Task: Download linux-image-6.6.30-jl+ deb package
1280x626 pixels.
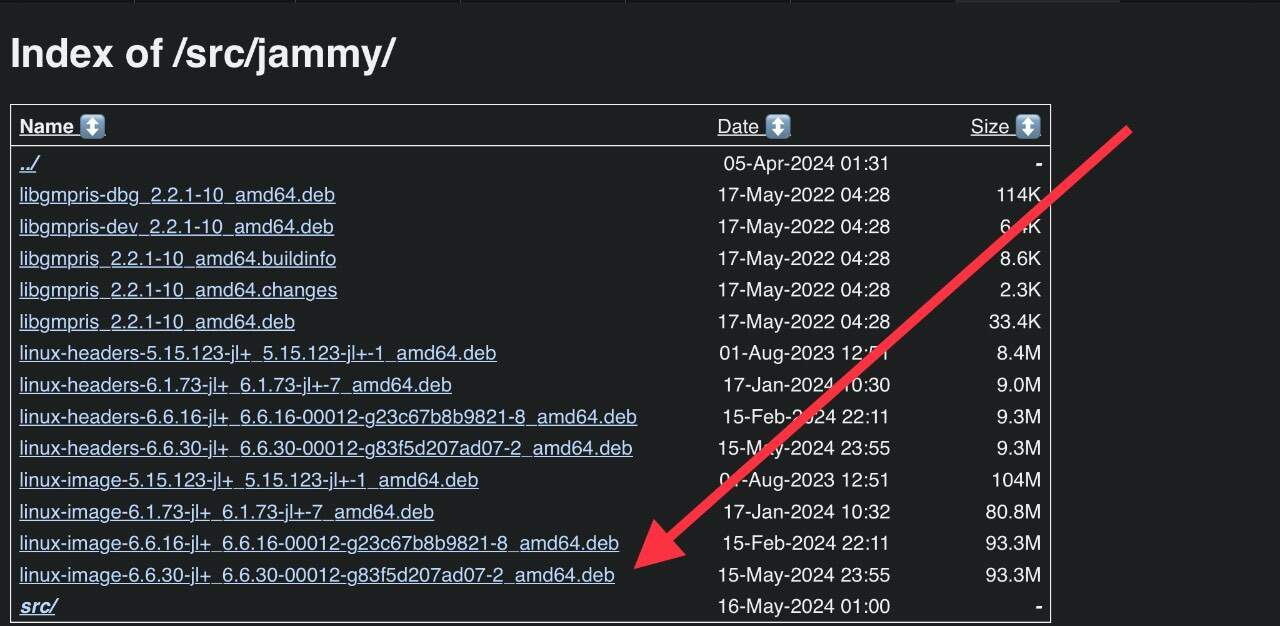Action: click(317, 575)
